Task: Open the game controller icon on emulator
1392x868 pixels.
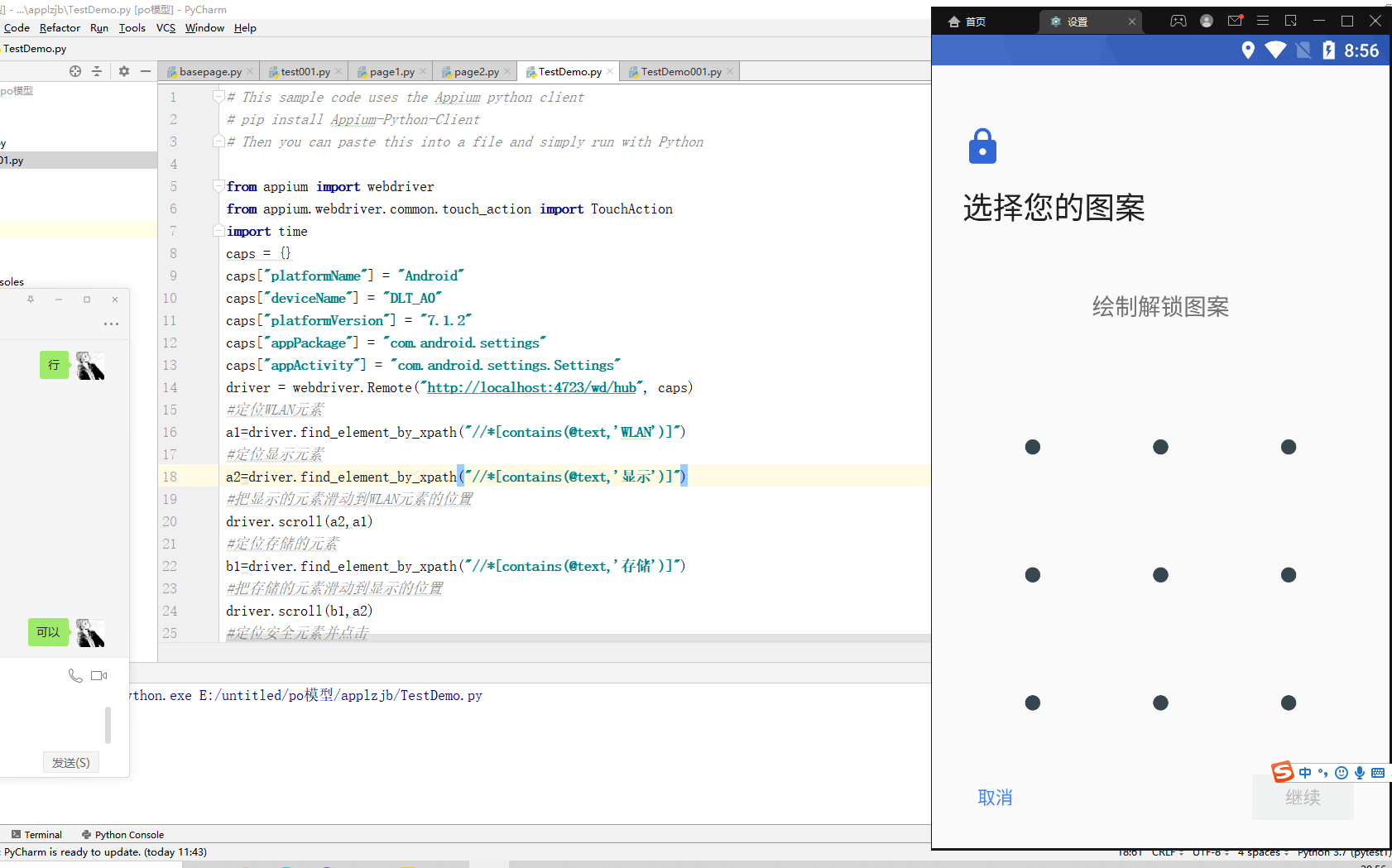Action: (x=1178, y=21)
